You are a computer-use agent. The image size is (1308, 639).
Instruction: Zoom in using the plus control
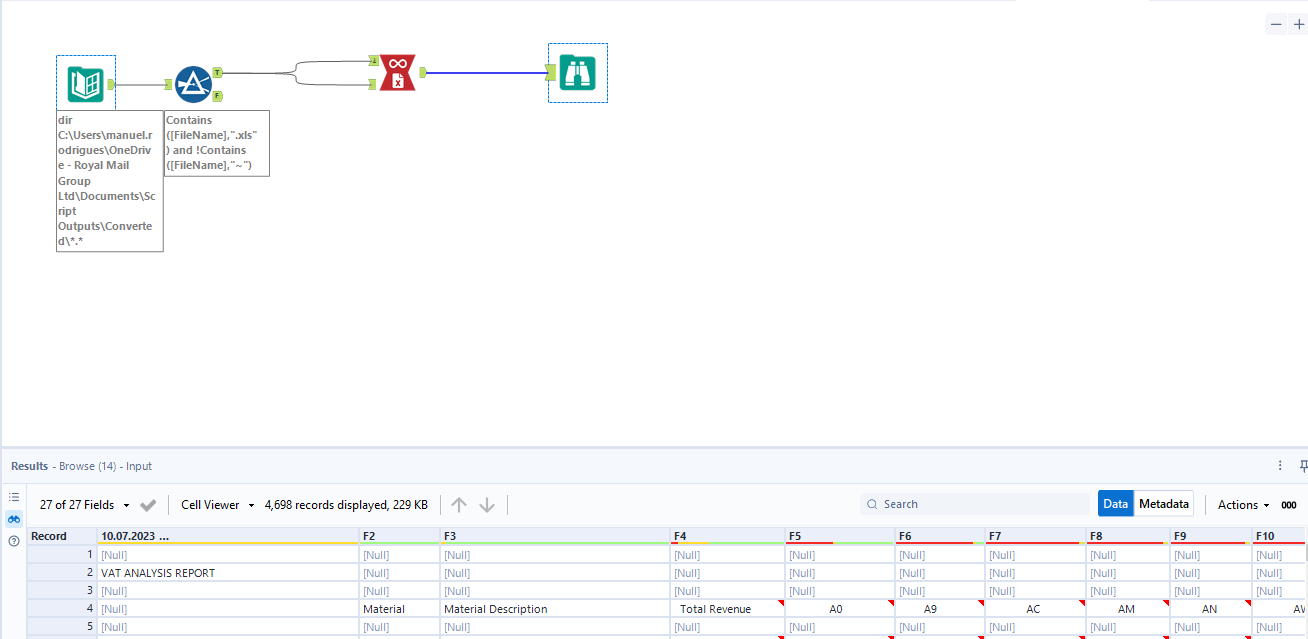click(1299, 23)
